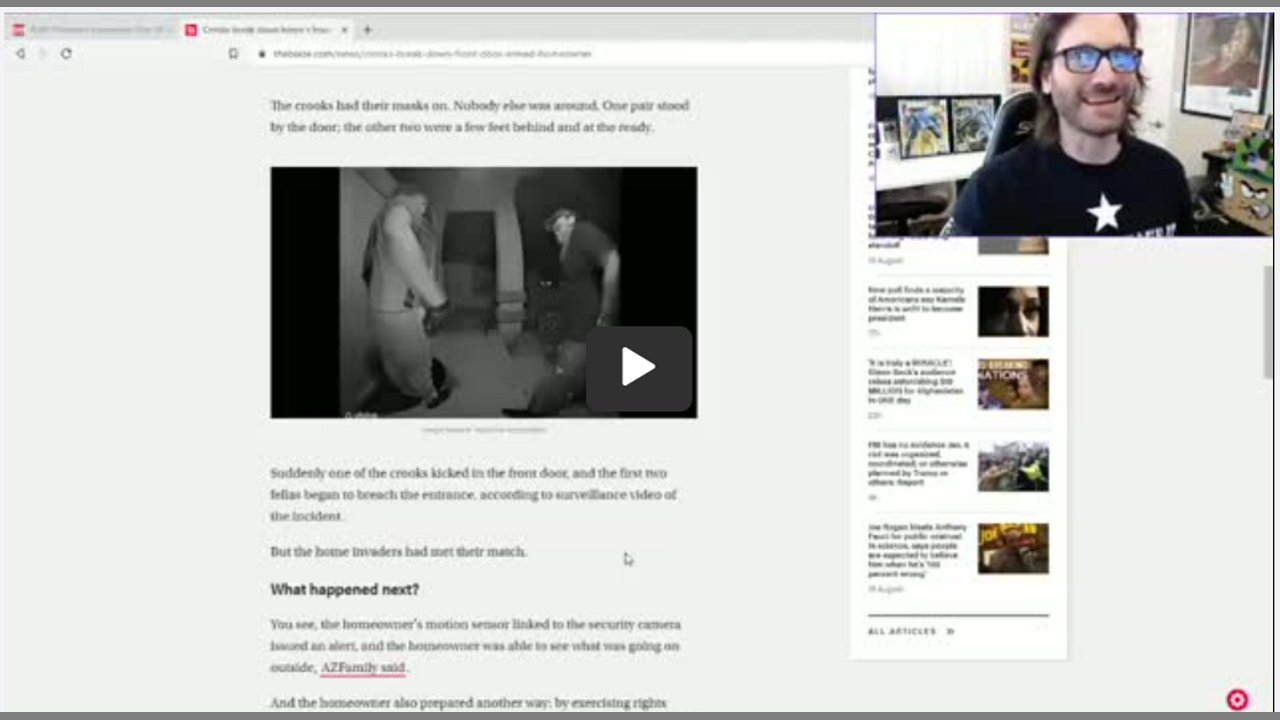Viewport: 1280px width, 720px height.
Task: Reload the page with the refresh icon
Action: pos(66,54)
